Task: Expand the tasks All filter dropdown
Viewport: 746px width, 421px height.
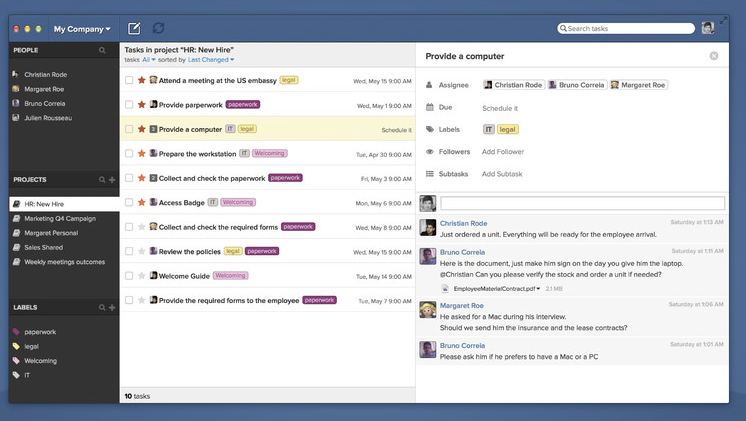Action: 149,60
